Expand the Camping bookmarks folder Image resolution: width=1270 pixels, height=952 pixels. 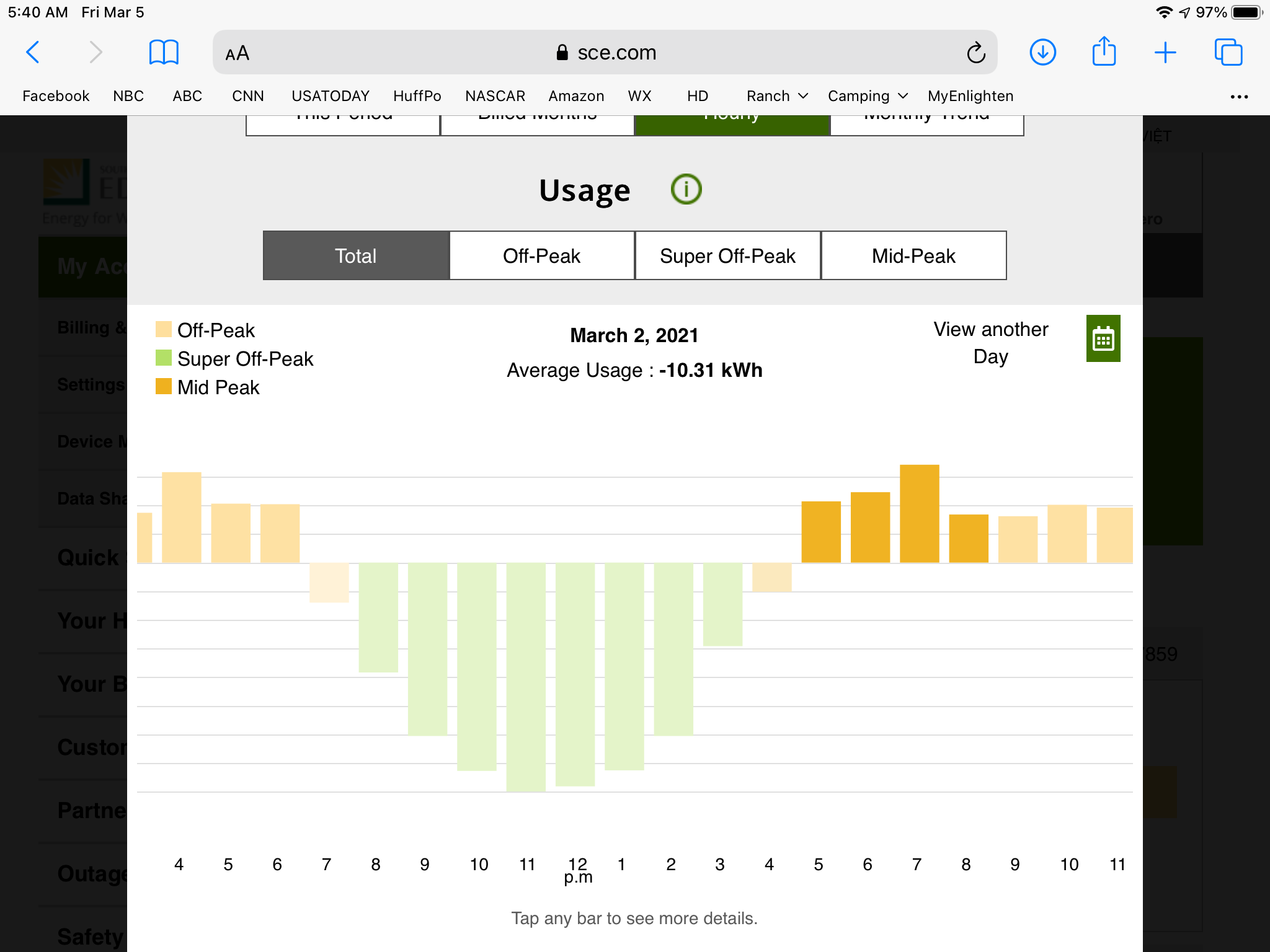[x=867, y=96]
